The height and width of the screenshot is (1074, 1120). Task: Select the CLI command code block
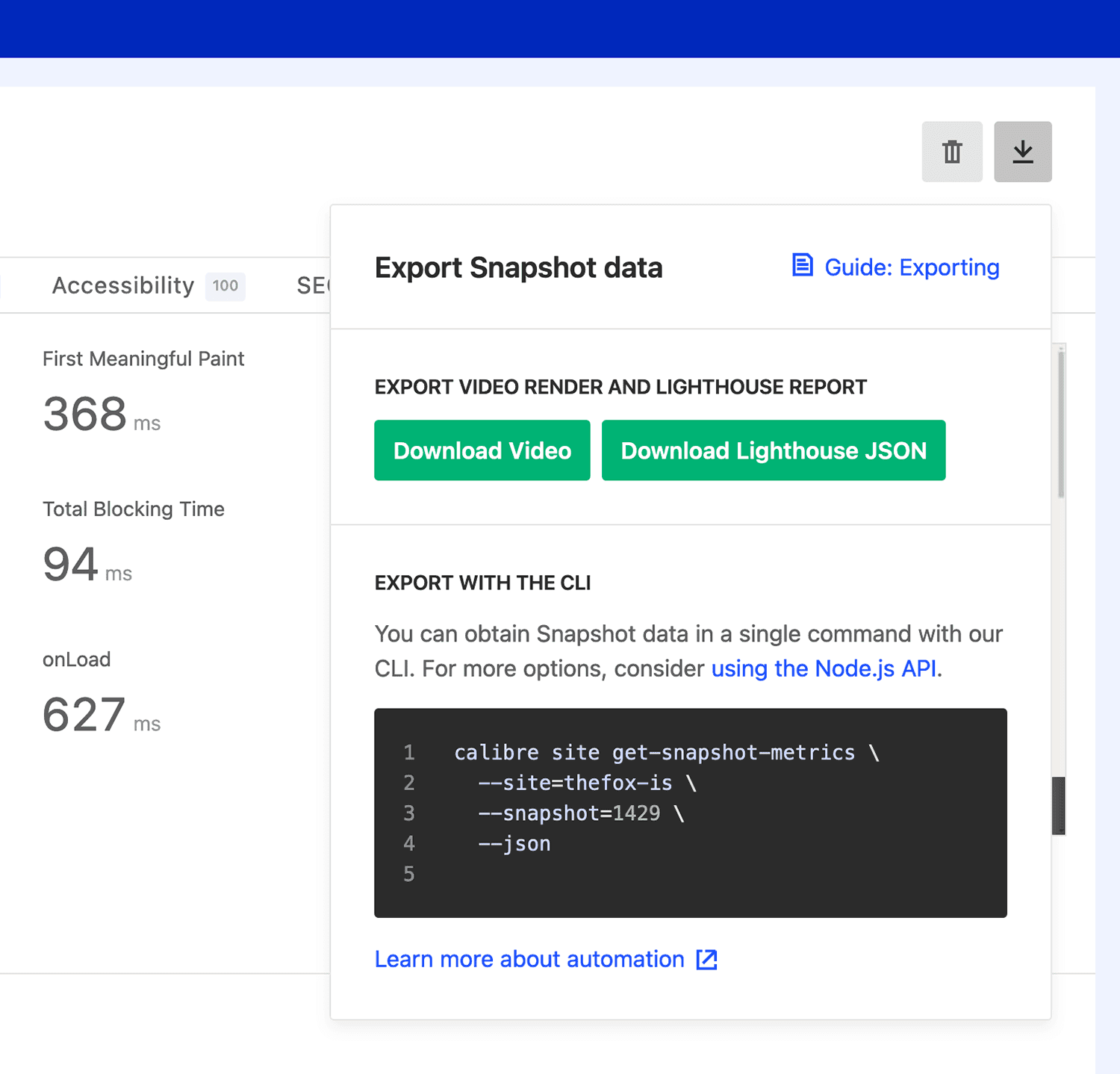(x=690, y=813)
